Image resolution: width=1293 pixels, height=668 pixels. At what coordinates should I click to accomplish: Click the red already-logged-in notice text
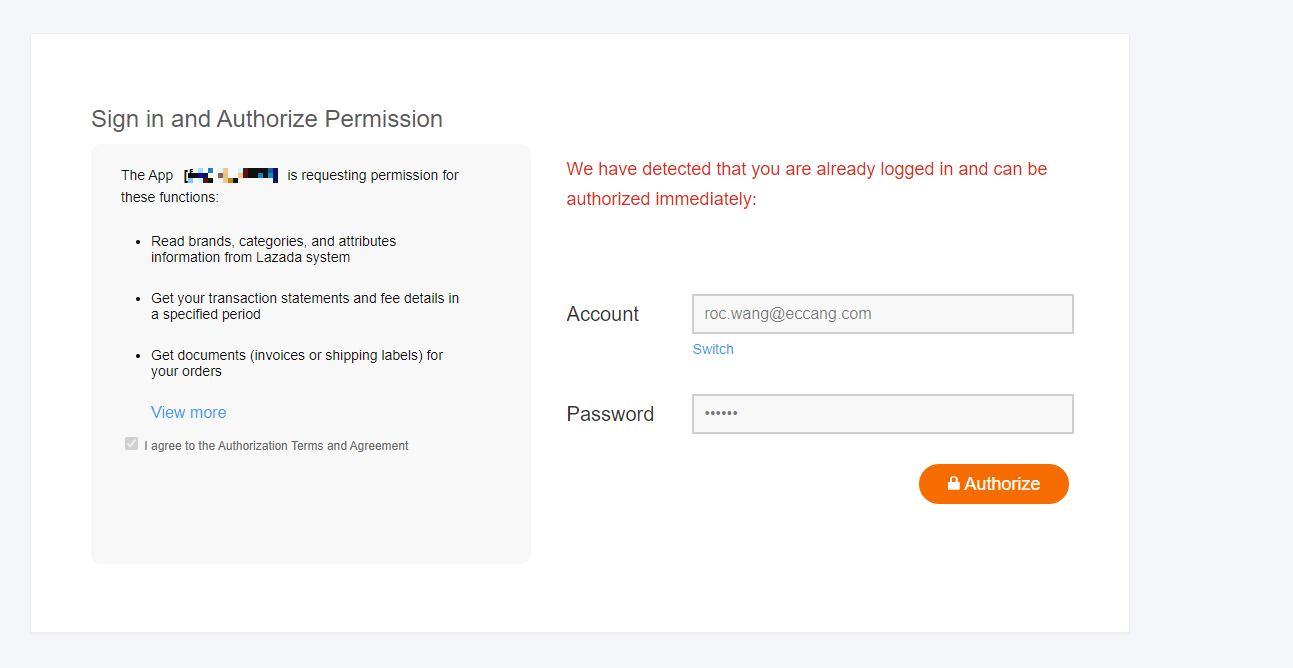point(806,184)
